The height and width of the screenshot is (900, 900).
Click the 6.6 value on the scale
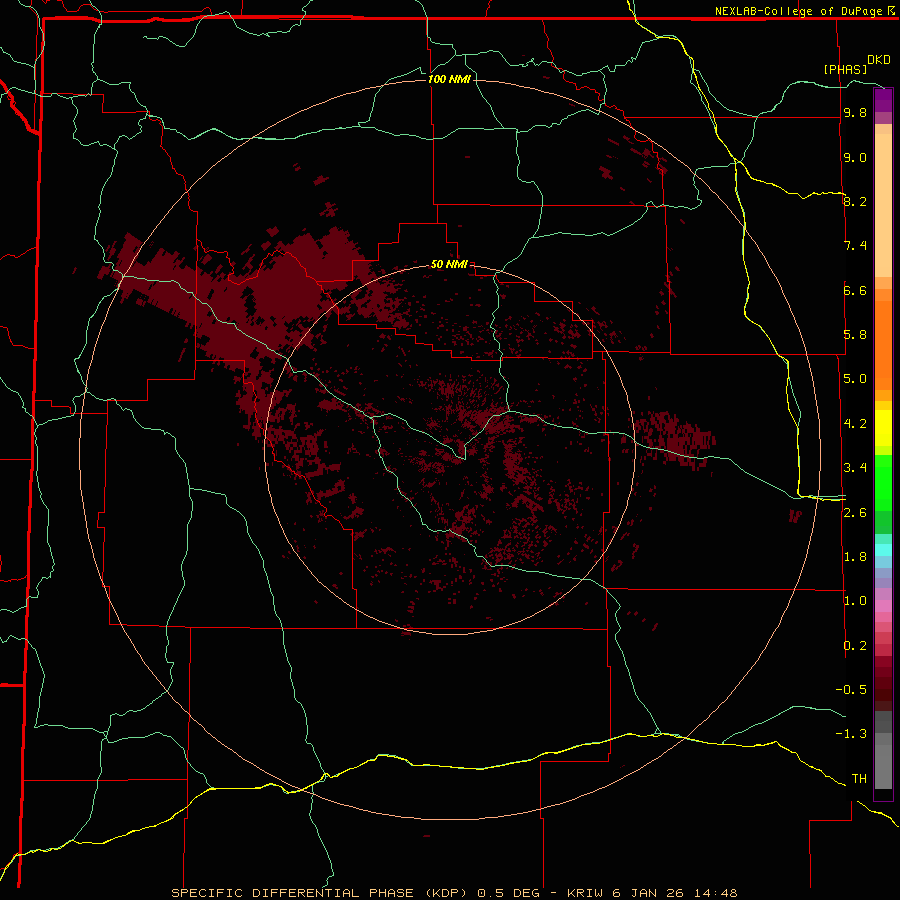(x=855, y=290)
